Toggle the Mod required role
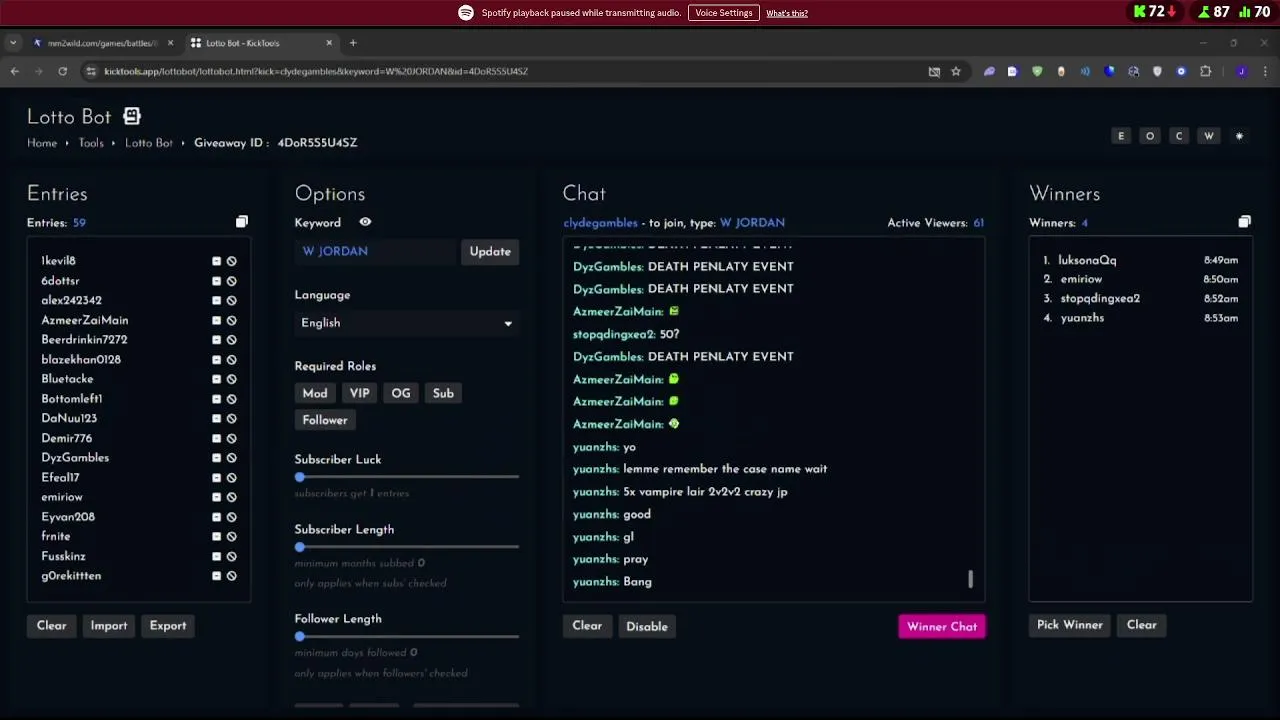1280x720 pixels. [315, 393]
